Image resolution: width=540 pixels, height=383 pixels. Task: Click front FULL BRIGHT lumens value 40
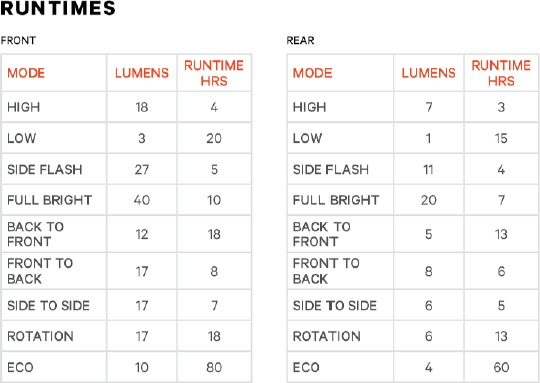pyautogui.click(x=142, y=200)
